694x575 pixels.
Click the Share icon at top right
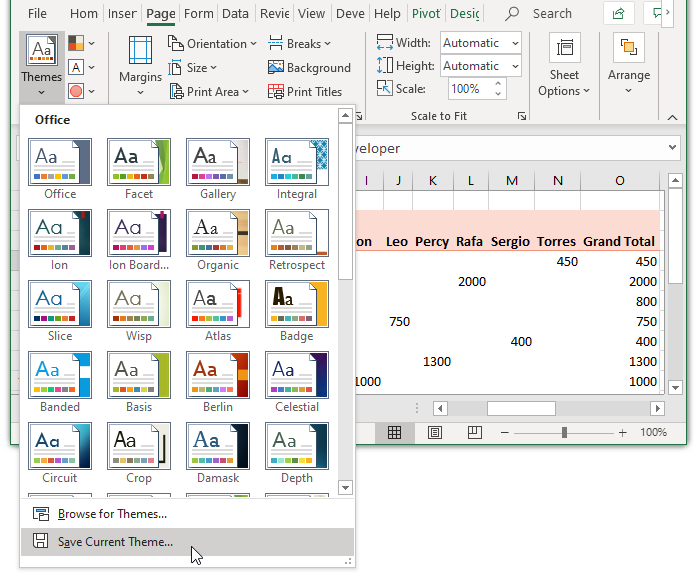(619, 14)
